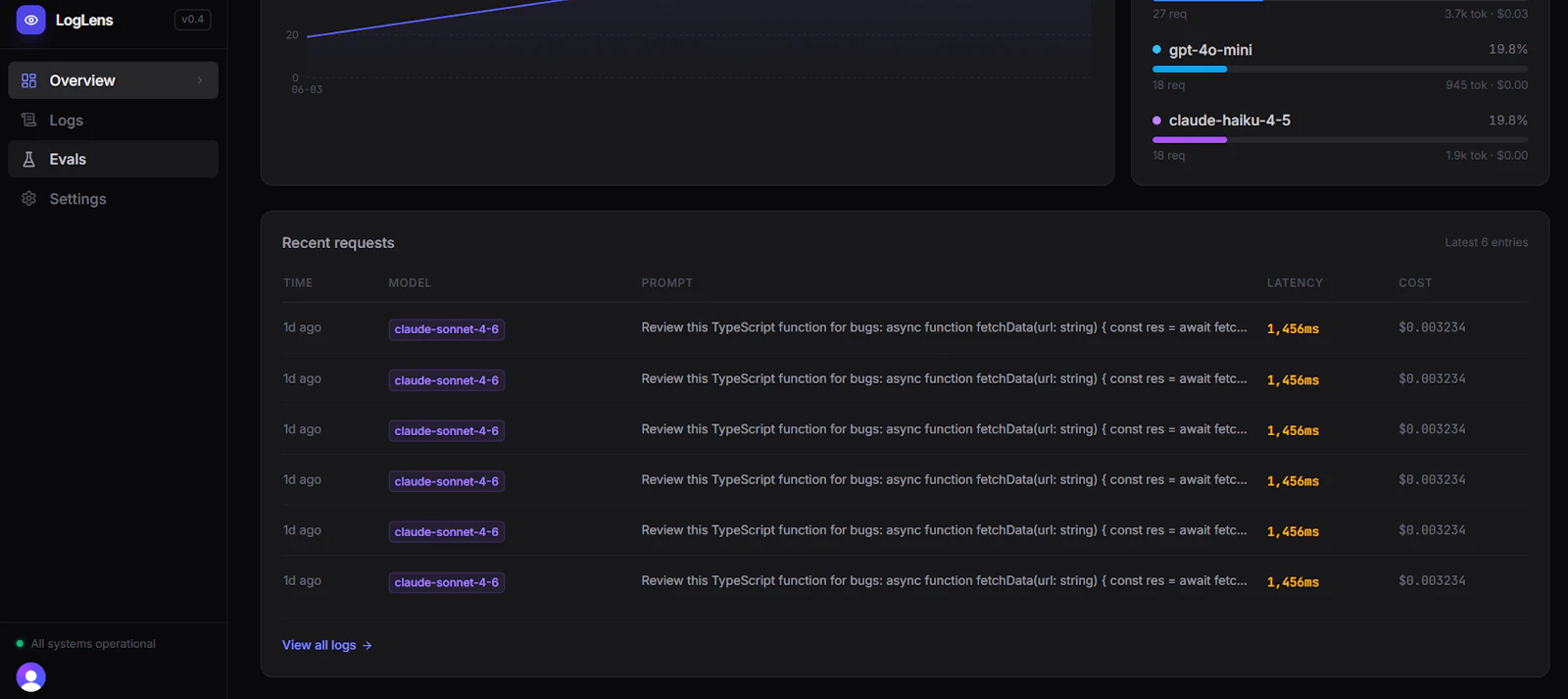The width and height of the screenshot is (1568, 699).
Task: Sort by the COST column header
Action: pos(1415,283)
